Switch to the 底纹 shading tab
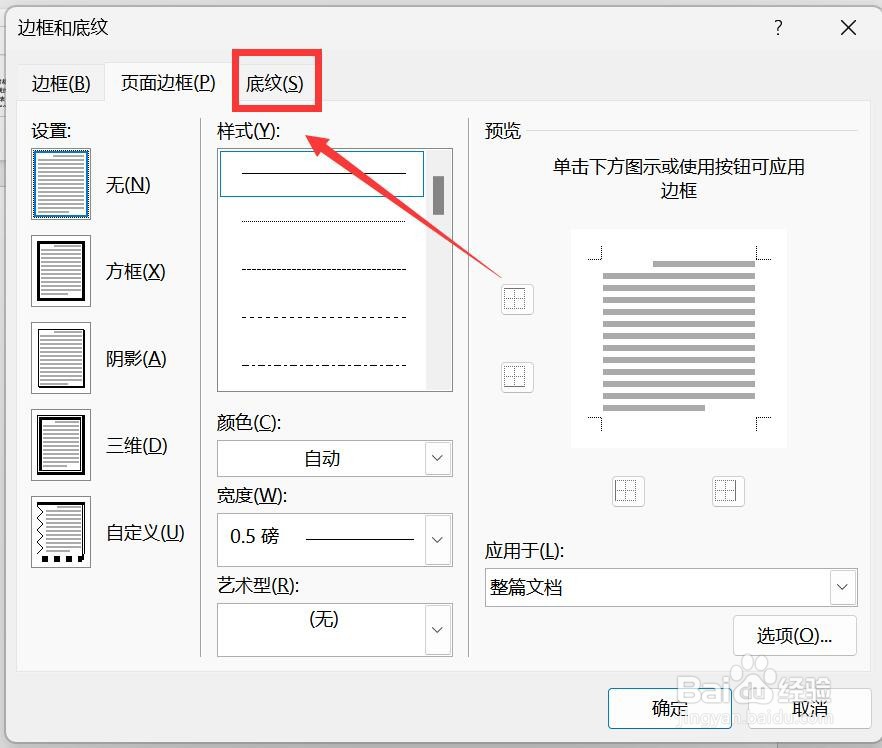The image size is (882, 748). coord(275,83)
